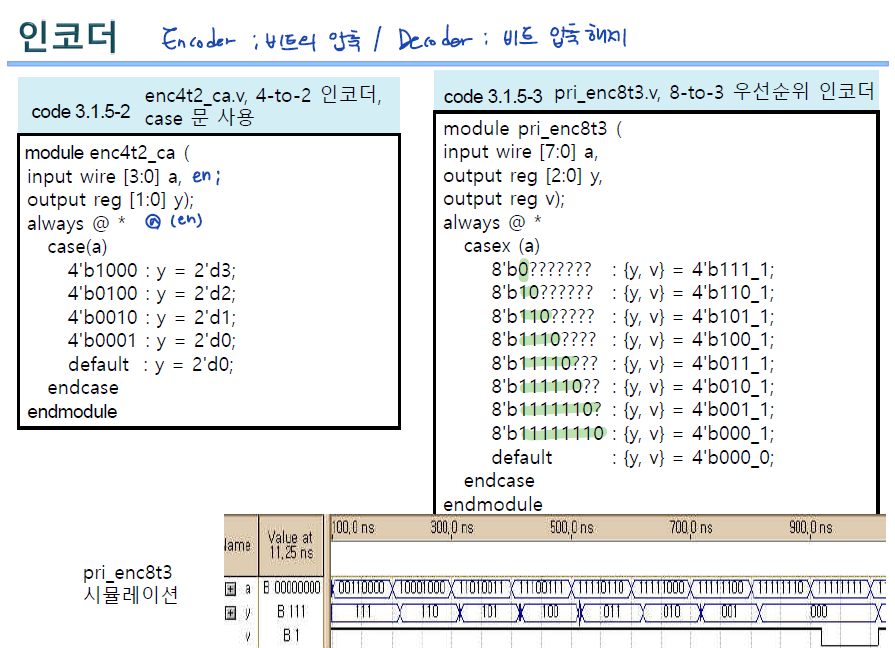The height and width of the screenshot is (648, 895).
Task: Click the 500.0 ns time ruler mark
Action: (x=572, y=528)
